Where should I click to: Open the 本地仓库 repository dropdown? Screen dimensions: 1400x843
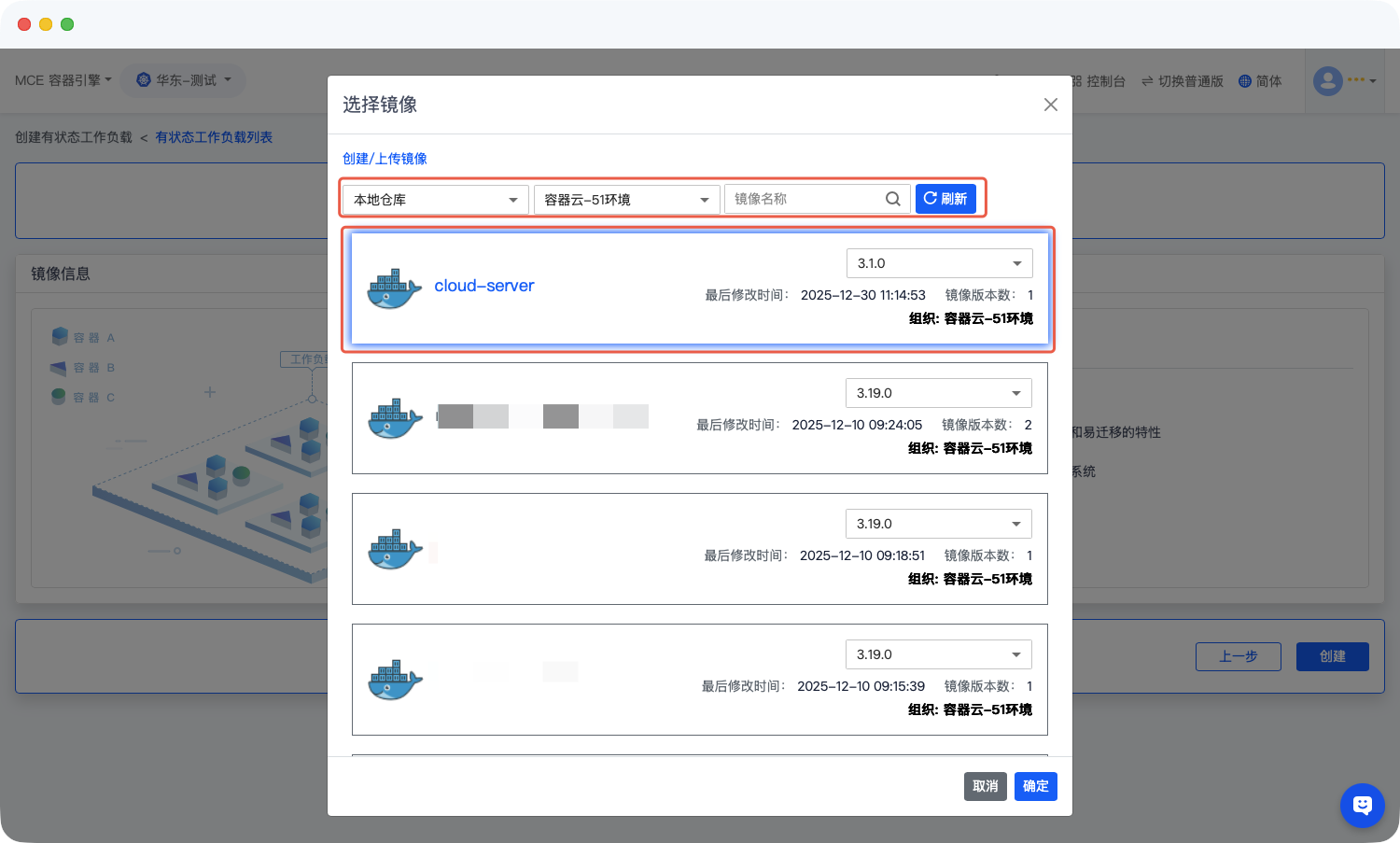pyautogui.click(x=435, y=200)
